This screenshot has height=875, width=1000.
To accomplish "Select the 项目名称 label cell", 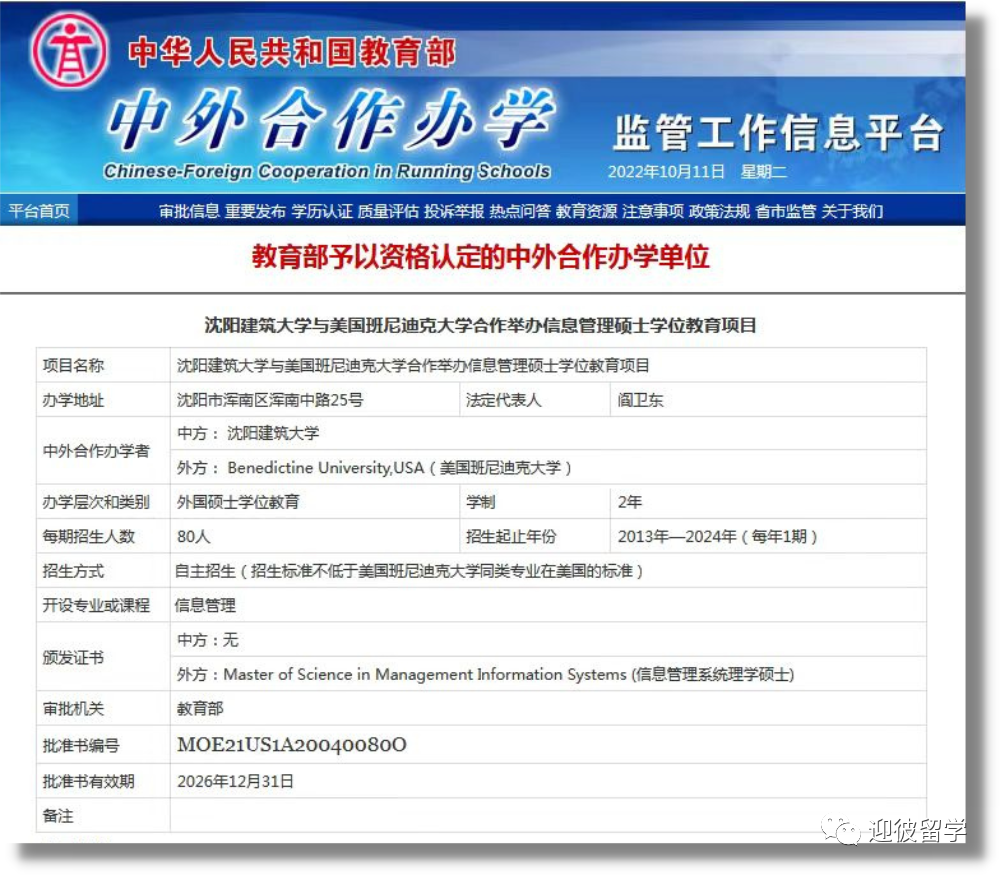I will pos(103,365).
